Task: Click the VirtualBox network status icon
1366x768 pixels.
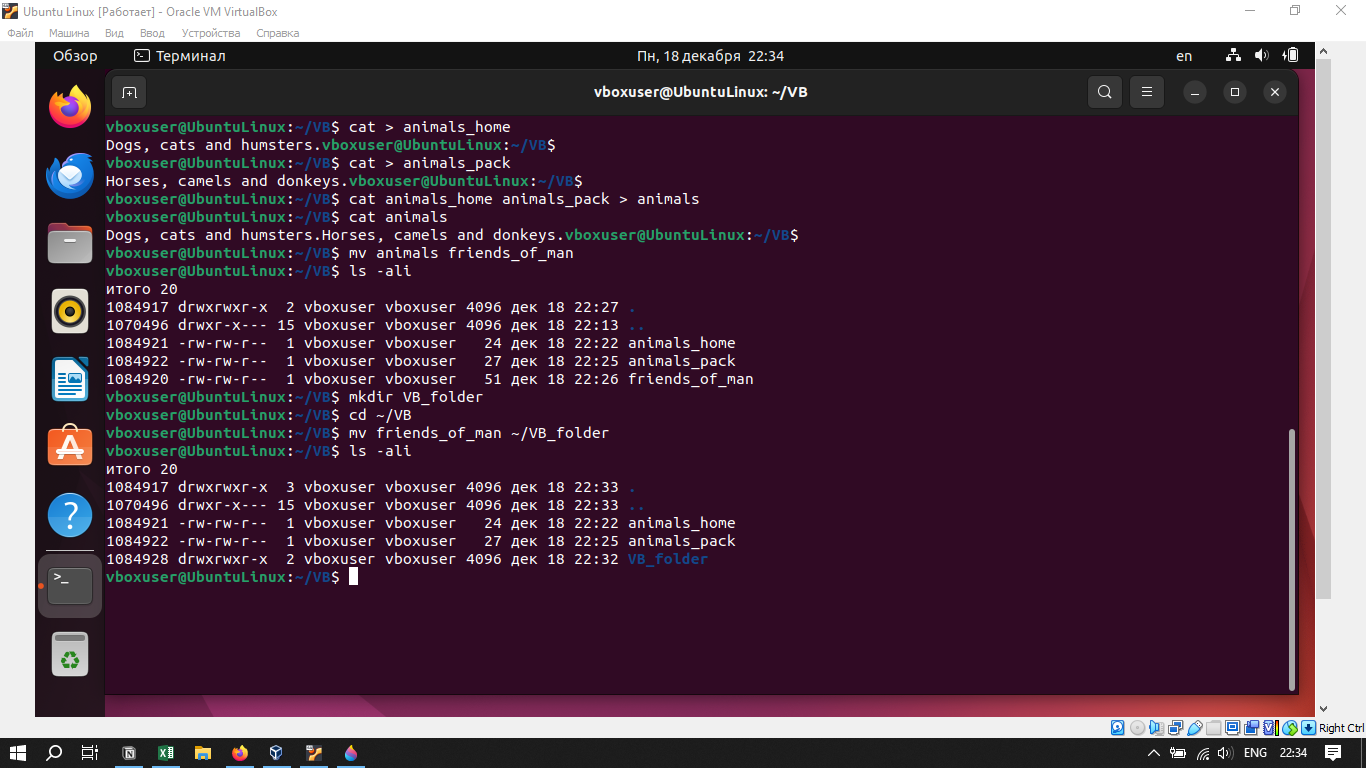Action: coord(1175,728)
